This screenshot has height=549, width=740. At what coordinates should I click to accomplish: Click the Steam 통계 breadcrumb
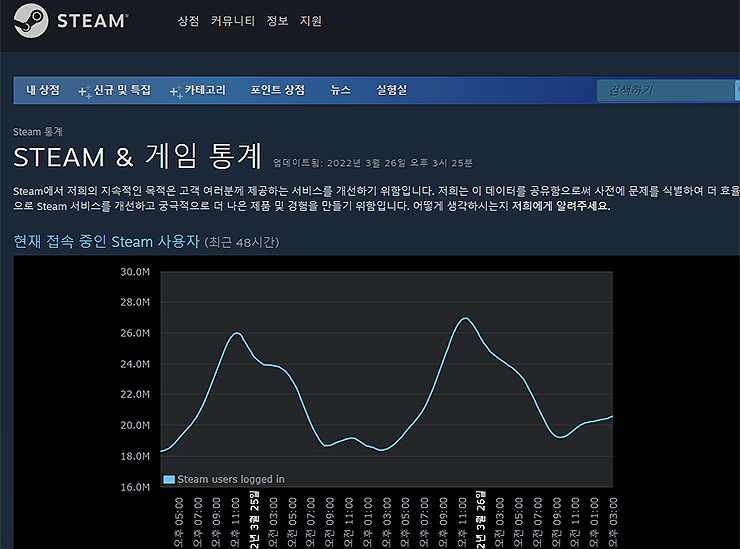click(38, 132)
